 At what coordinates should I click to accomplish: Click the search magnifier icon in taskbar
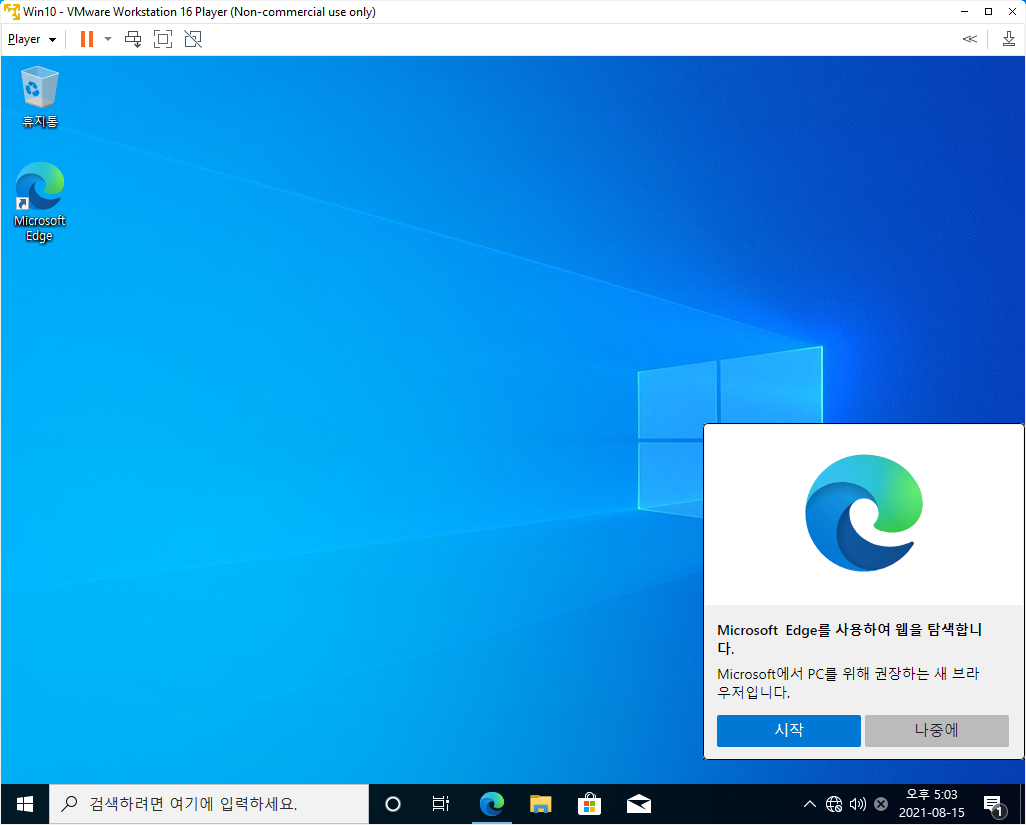pyautogui.click(x=69, y=804)
